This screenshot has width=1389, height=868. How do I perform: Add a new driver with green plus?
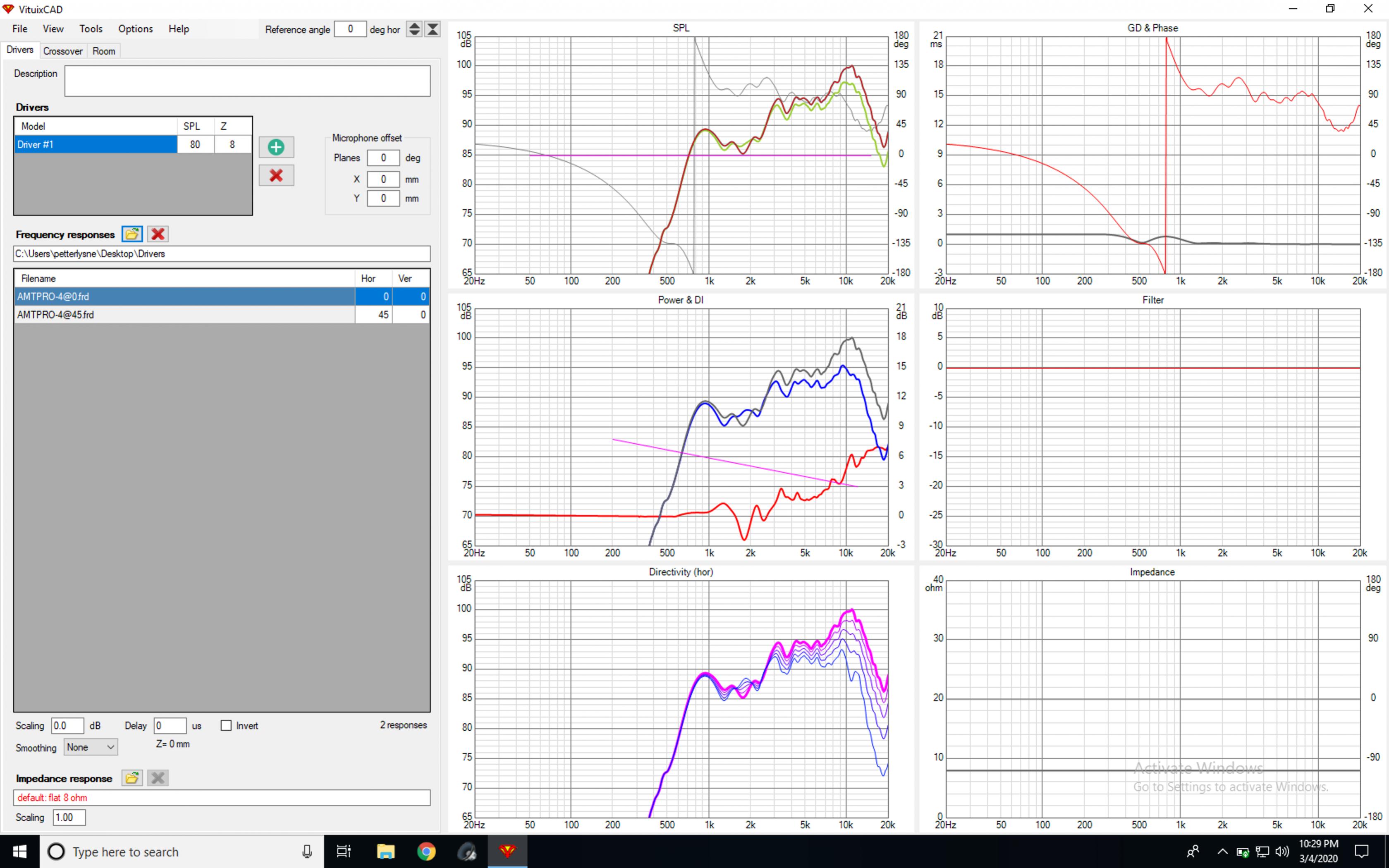[x=276, y=147]
